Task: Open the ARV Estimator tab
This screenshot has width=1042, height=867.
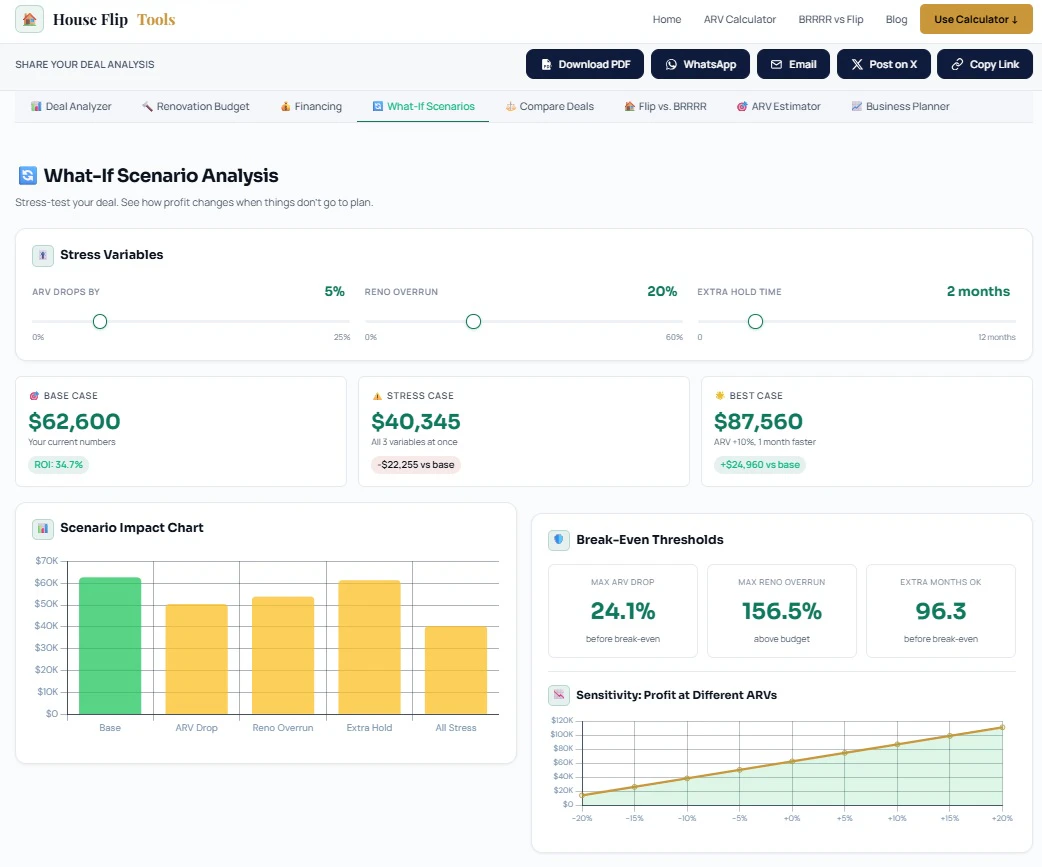Action: 778,106
